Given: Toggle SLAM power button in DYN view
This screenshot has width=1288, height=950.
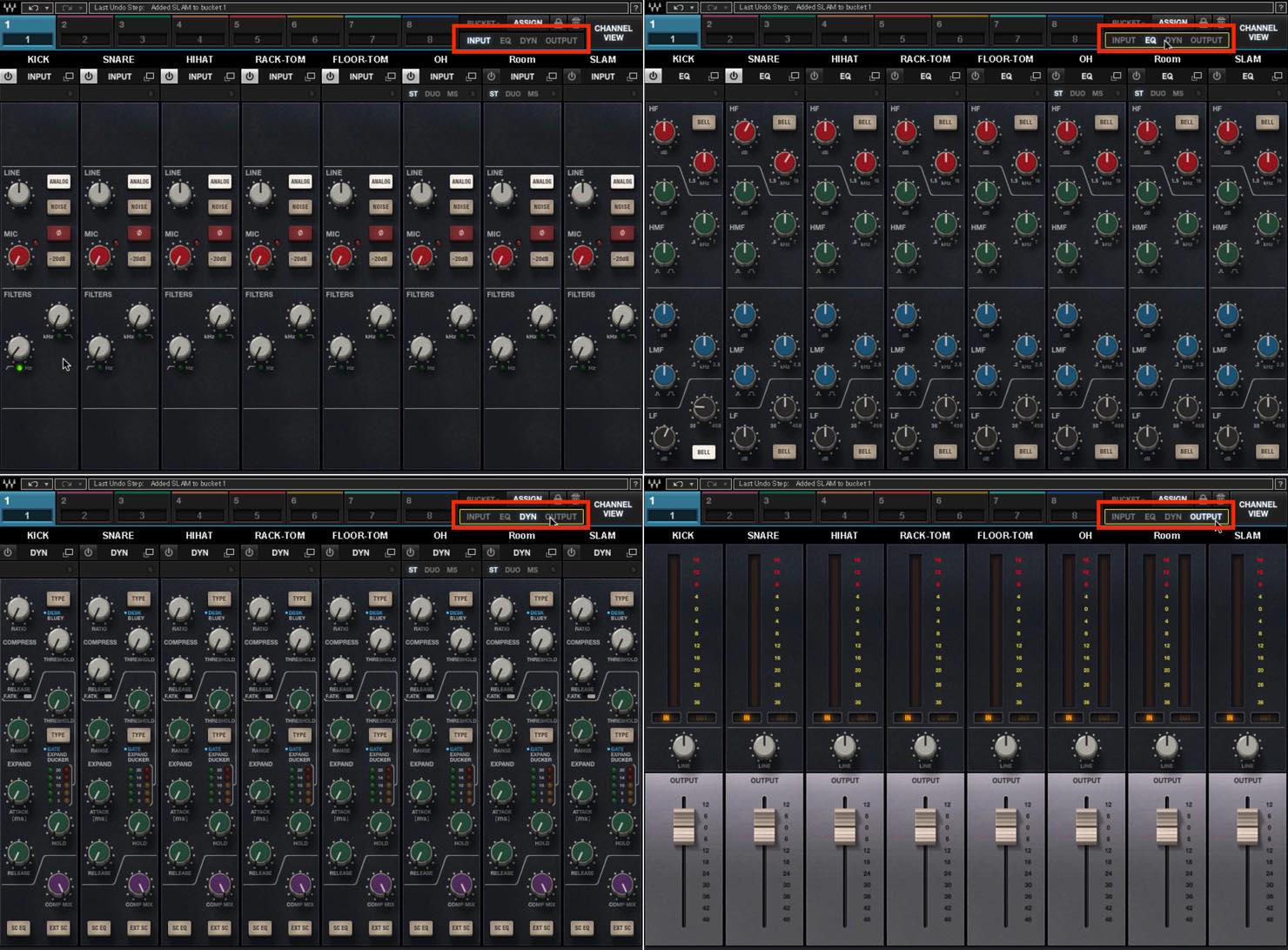Looking at the screenshot, I should (x=572, y=552).
